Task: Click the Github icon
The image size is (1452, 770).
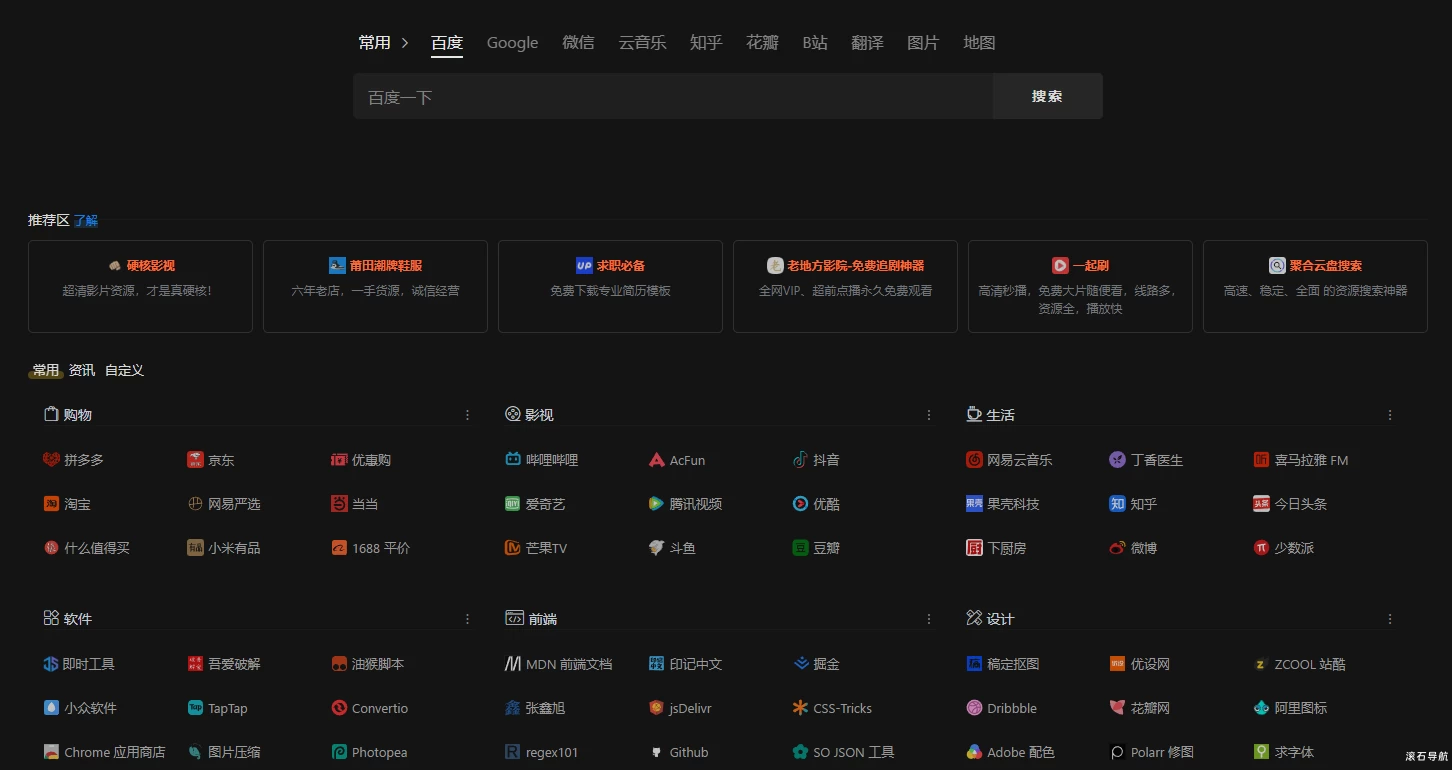Action: coord(657,752)
